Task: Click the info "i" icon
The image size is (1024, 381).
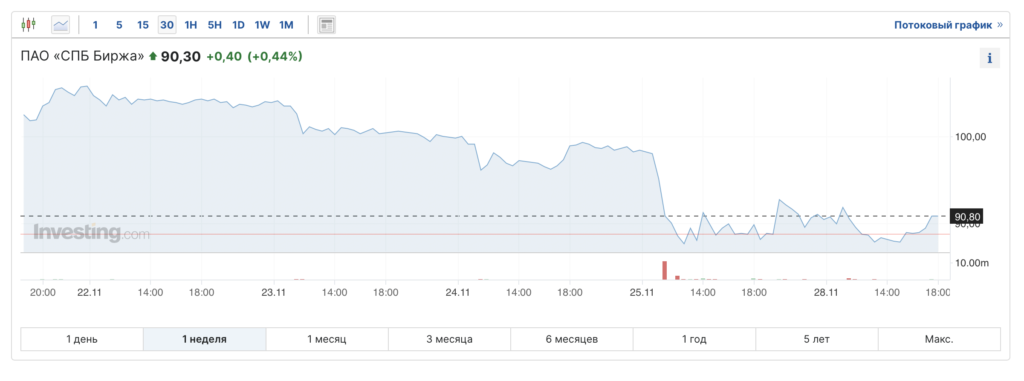Action: pos(989,58)
